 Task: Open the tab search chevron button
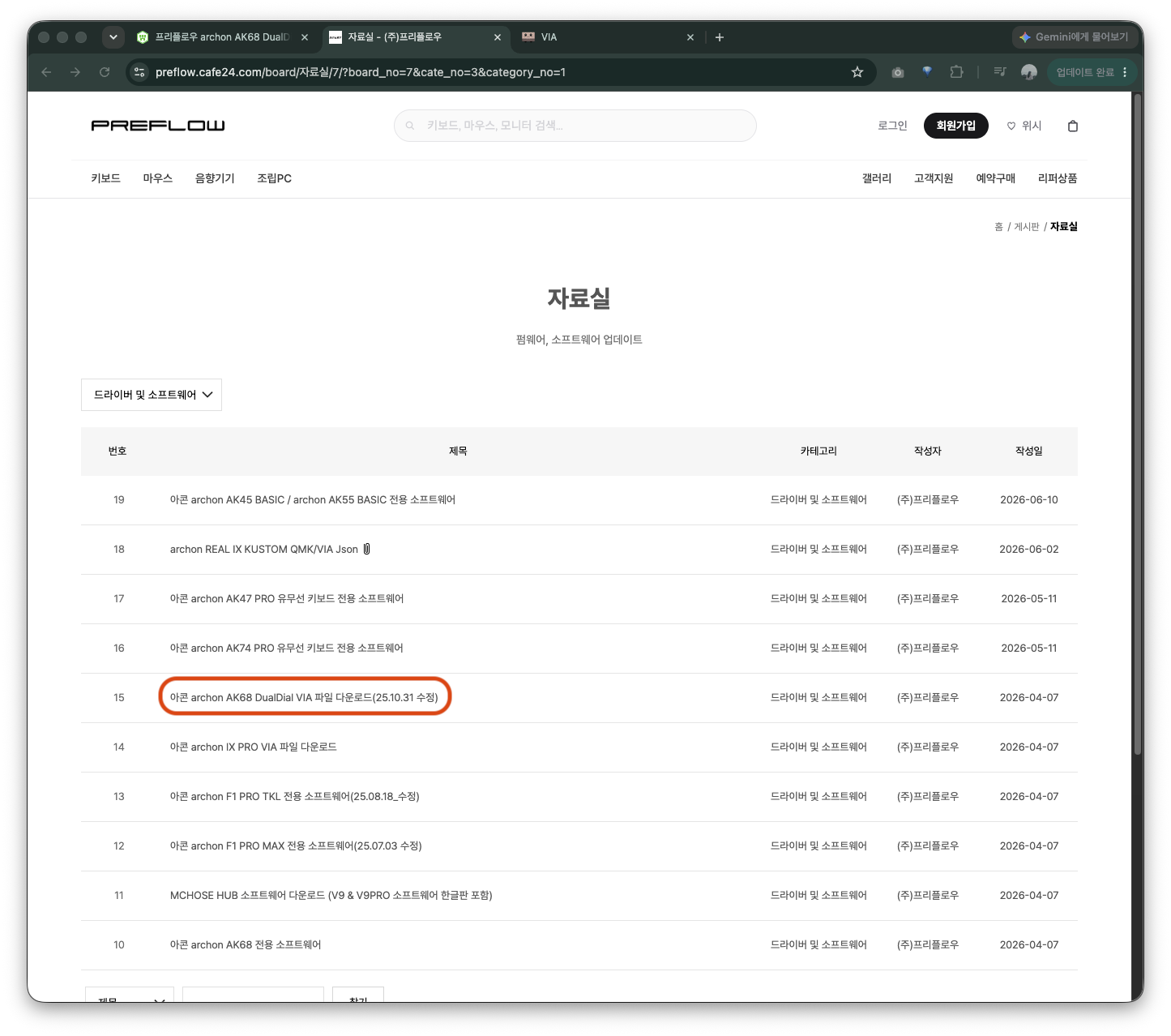113,36
